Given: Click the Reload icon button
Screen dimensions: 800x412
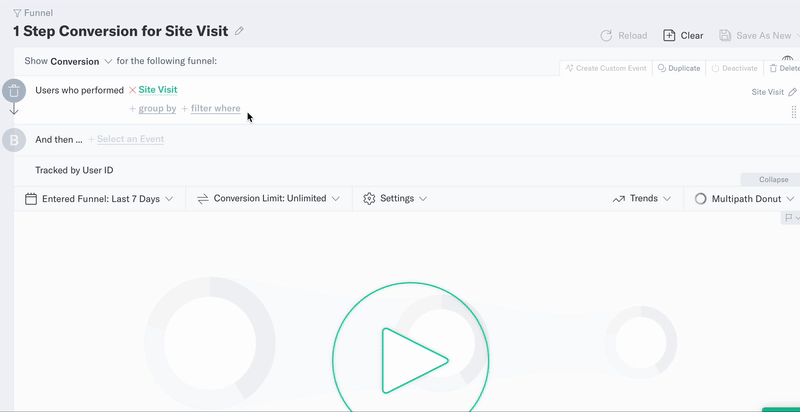Looking at the screenshot, I should (606, 35).
